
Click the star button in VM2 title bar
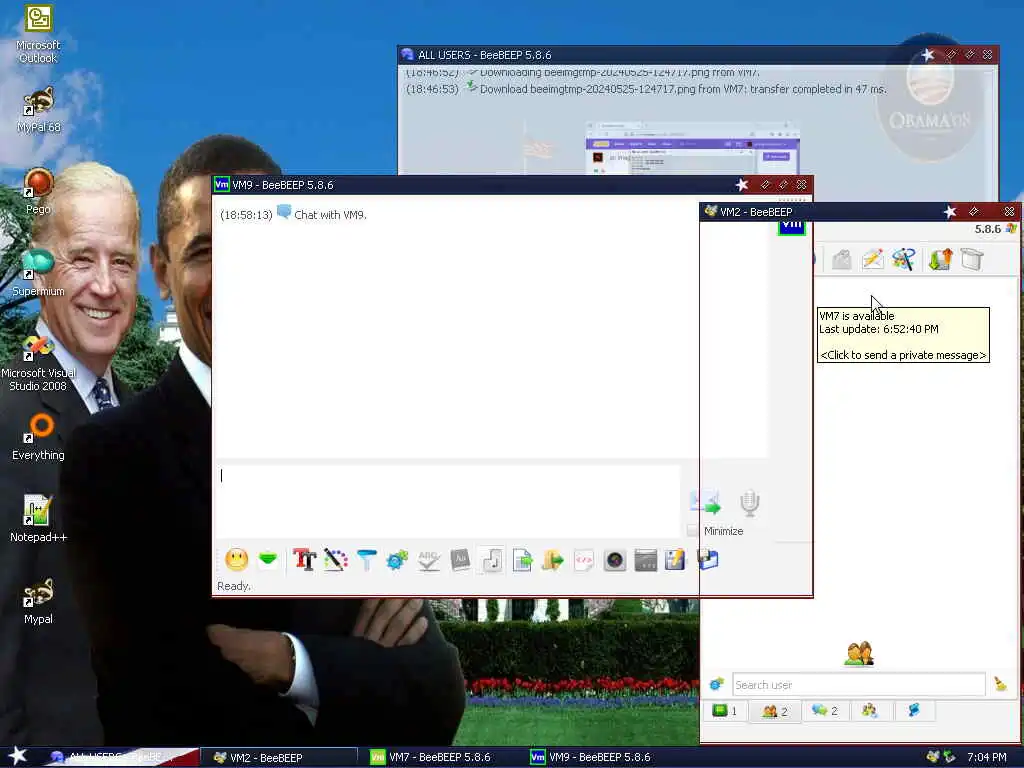click(950, 212)
